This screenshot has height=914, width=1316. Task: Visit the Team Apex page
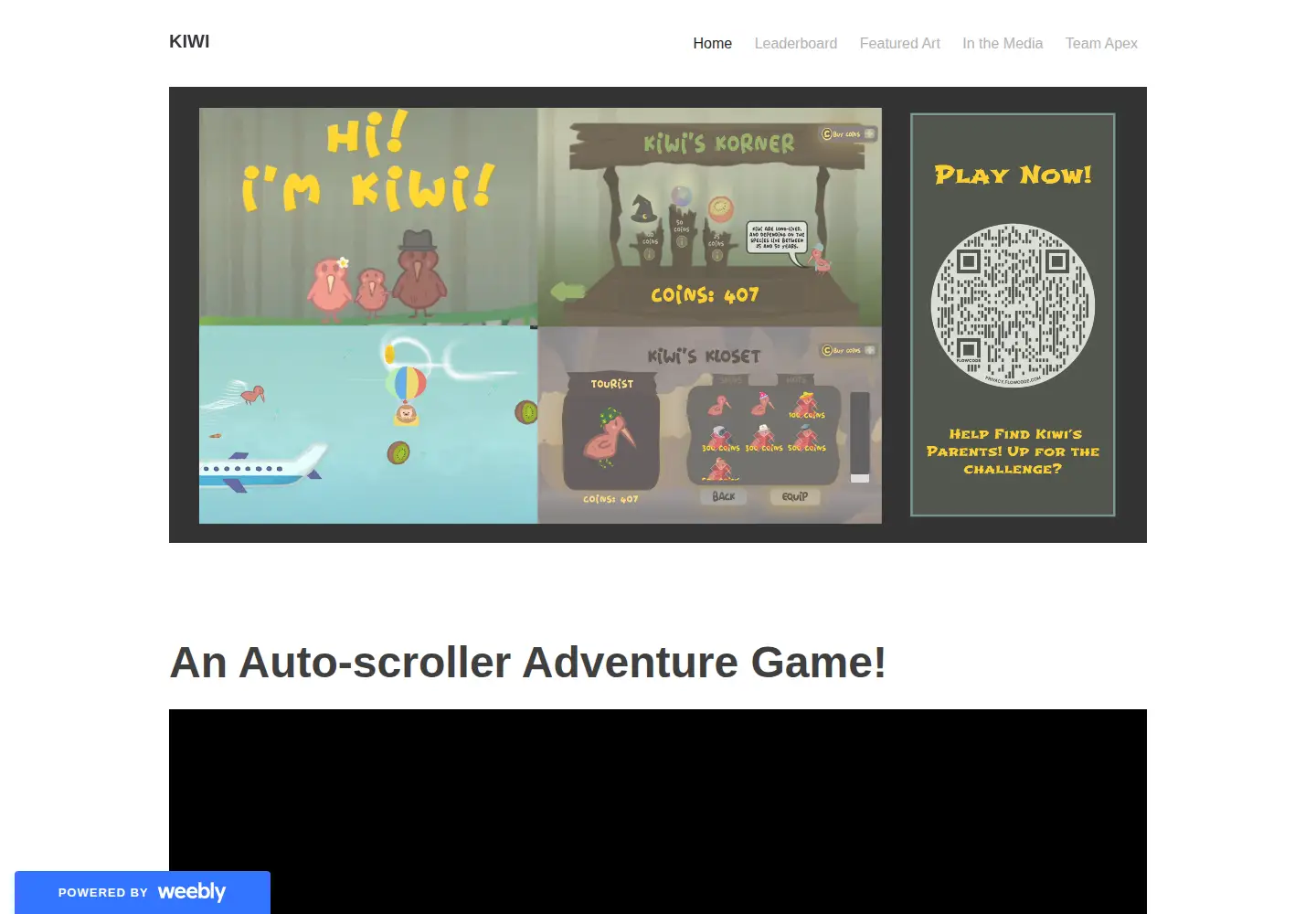(1101, 43)
